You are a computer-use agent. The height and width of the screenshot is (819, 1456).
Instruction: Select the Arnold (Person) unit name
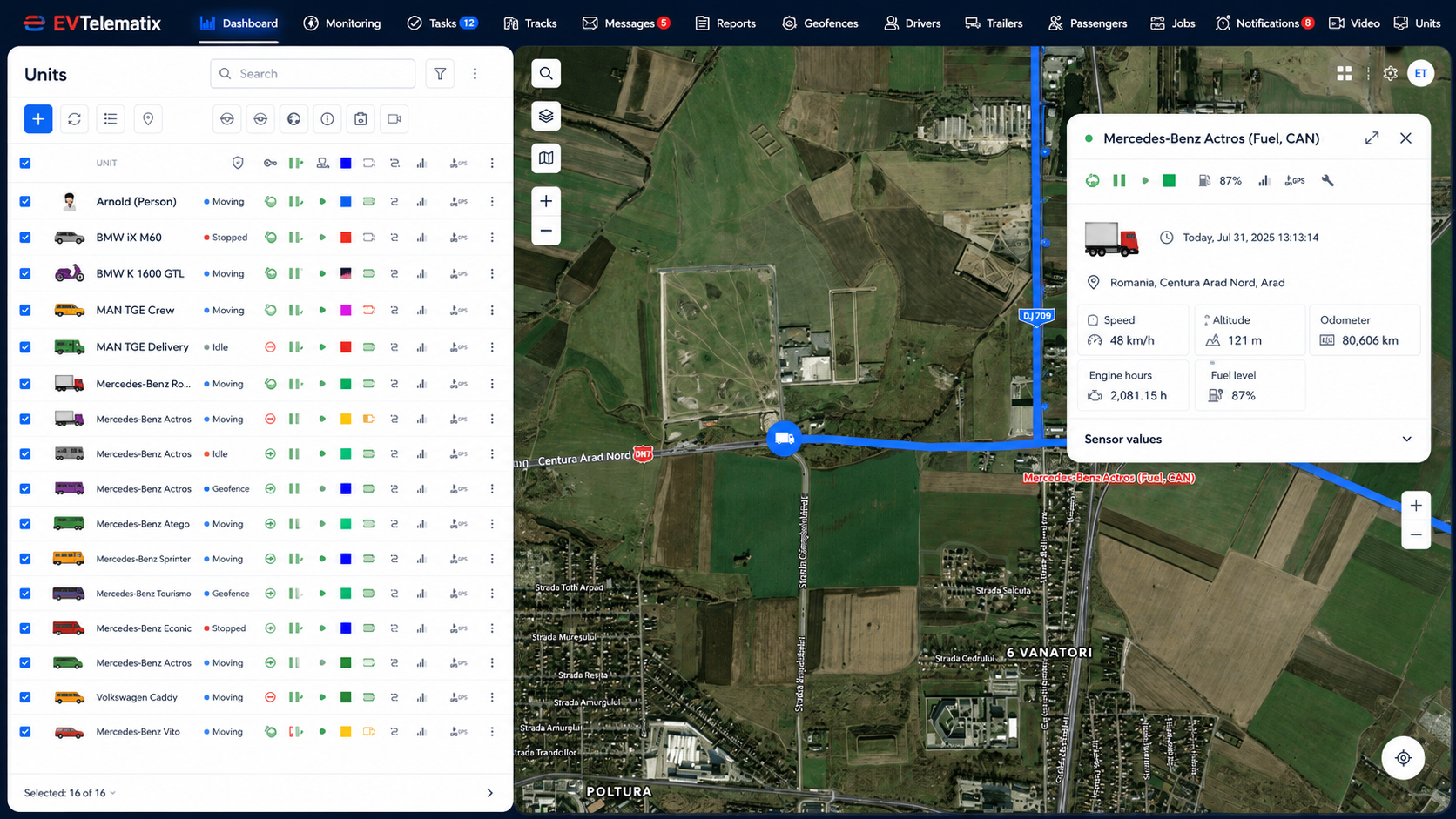[136, 201]
